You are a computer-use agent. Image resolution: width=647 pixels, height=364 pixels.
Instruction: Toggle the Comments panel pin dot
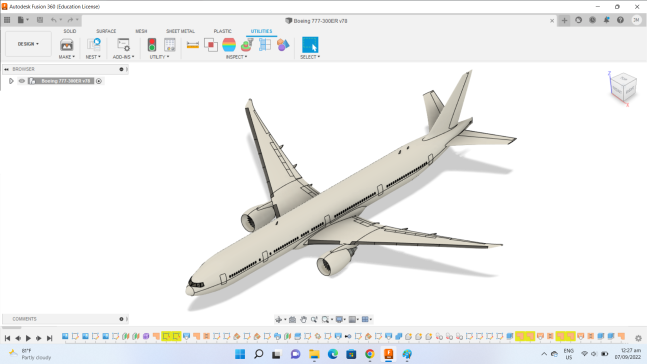(x=121, y=319)
